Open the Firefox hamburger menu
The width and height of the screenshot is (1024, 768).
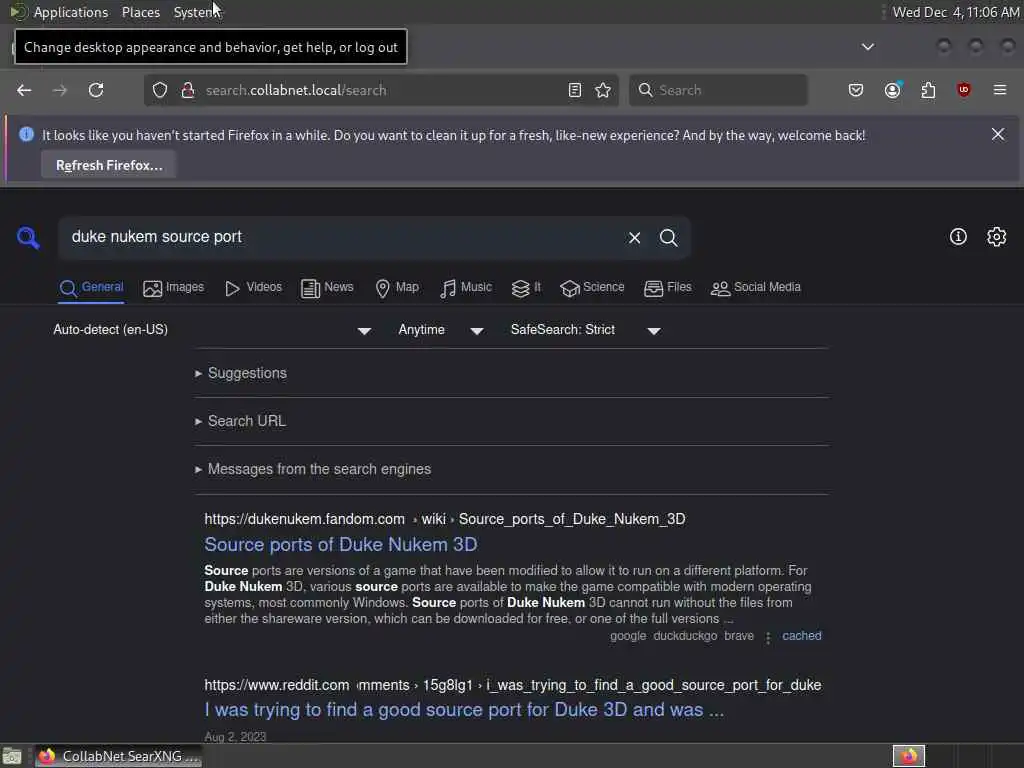[x=999, y=90]
